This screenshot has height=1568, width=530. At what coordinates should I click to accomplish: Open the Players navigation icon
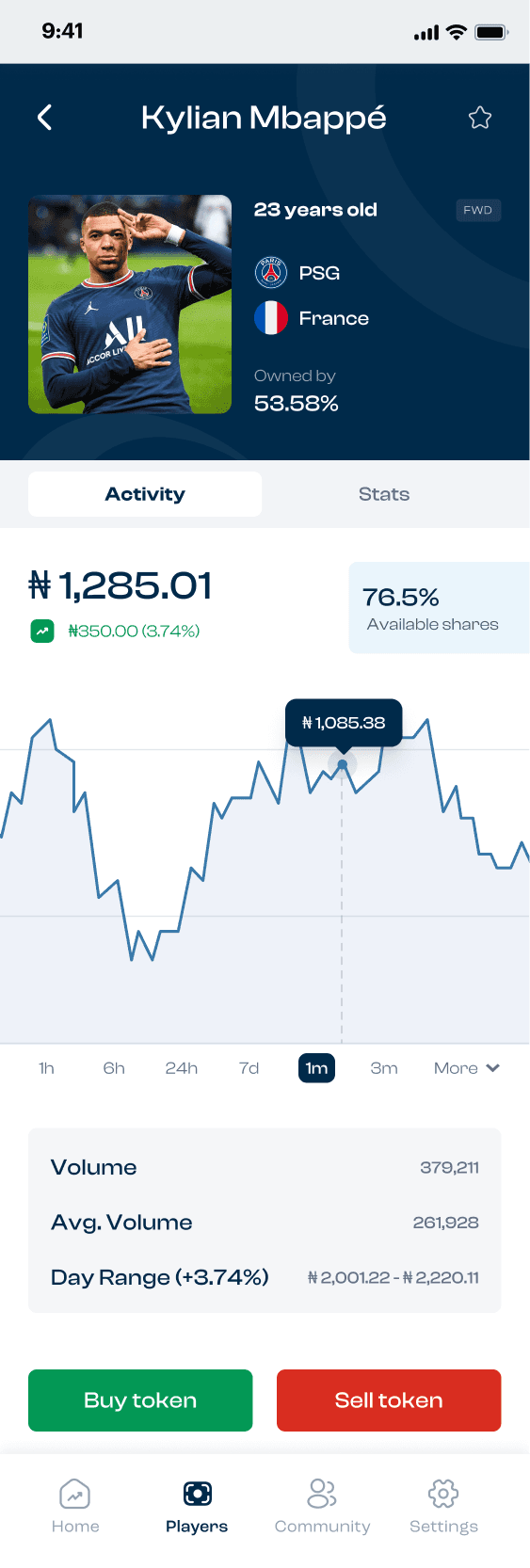pyautogui.click(x=197, y=1494)
